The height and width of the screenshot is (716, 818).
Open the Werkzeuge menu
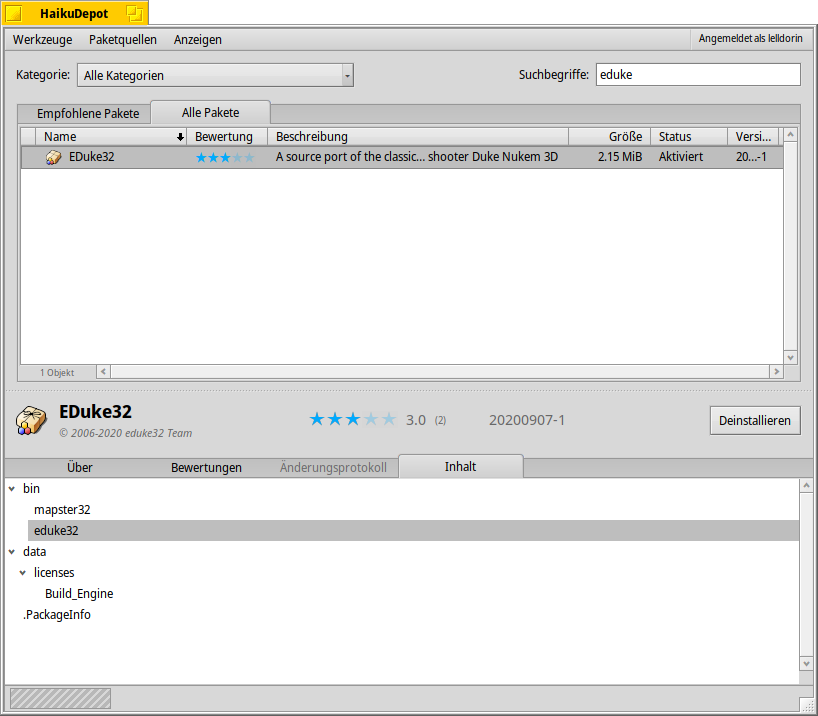42,40
